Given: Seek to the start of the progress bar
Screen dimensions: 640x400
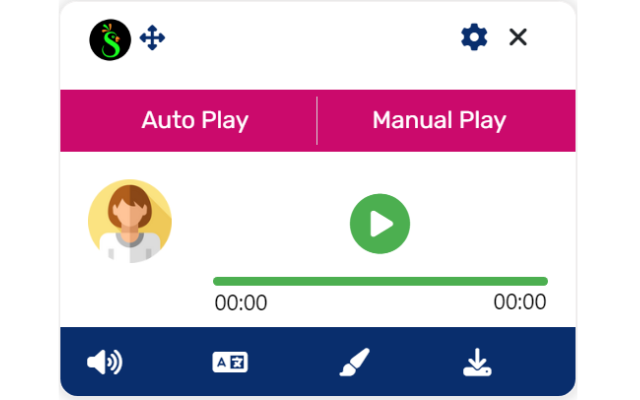Looking at the screenshot, I should [x=216, y=281].
